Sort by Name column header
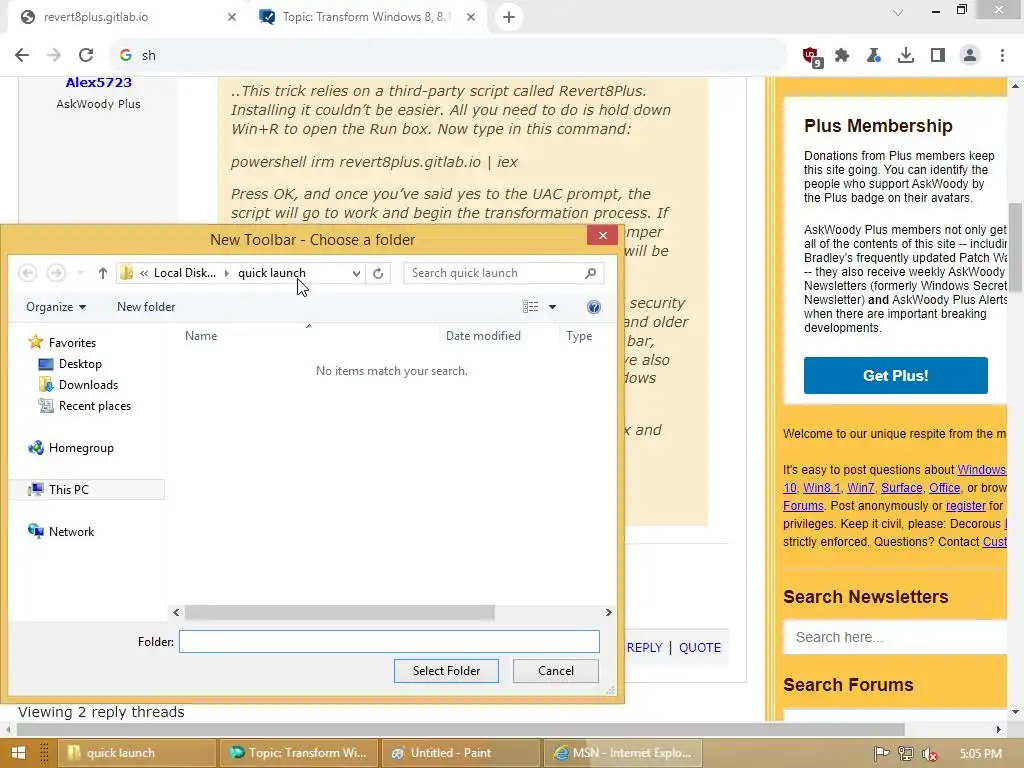The image size is (1024, 768). (201, 336)
